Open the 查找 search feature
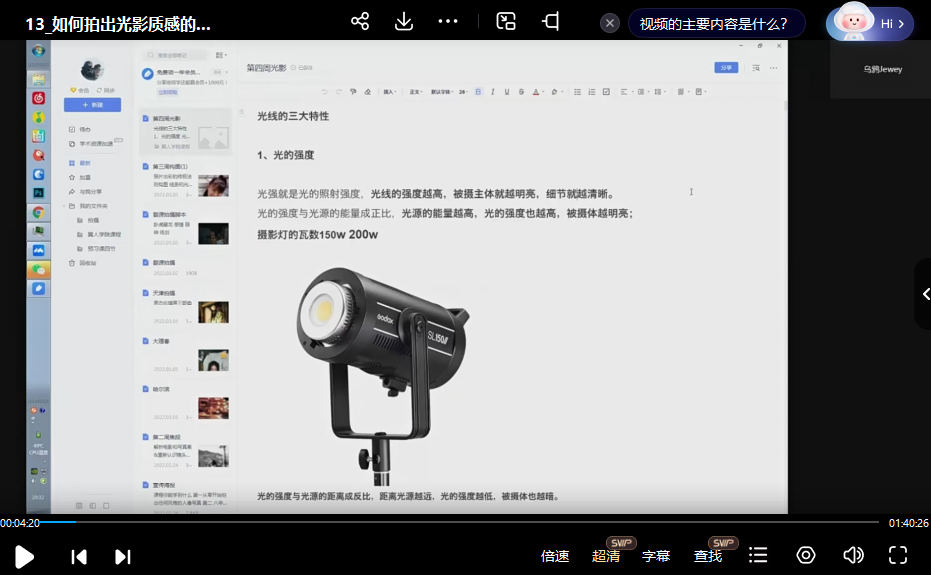The width and height of the screenshot is (931, 575). (708, 556)
